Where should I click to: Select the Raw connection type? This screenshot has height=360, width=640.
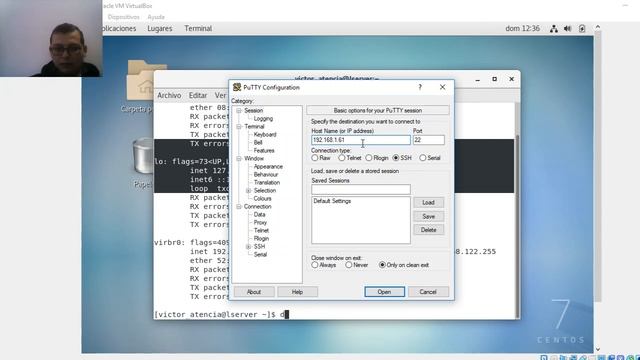[315, 158]
